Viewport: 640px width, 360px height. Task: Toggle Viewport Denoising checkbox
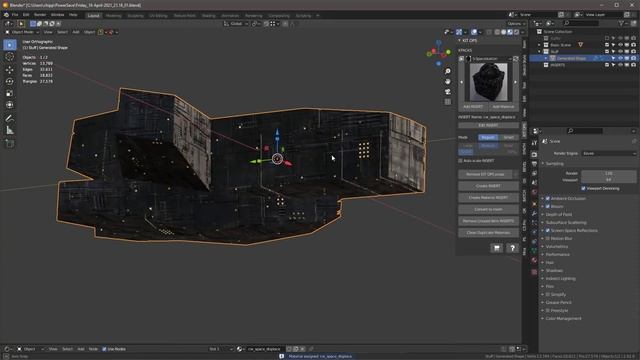point(583,189)
